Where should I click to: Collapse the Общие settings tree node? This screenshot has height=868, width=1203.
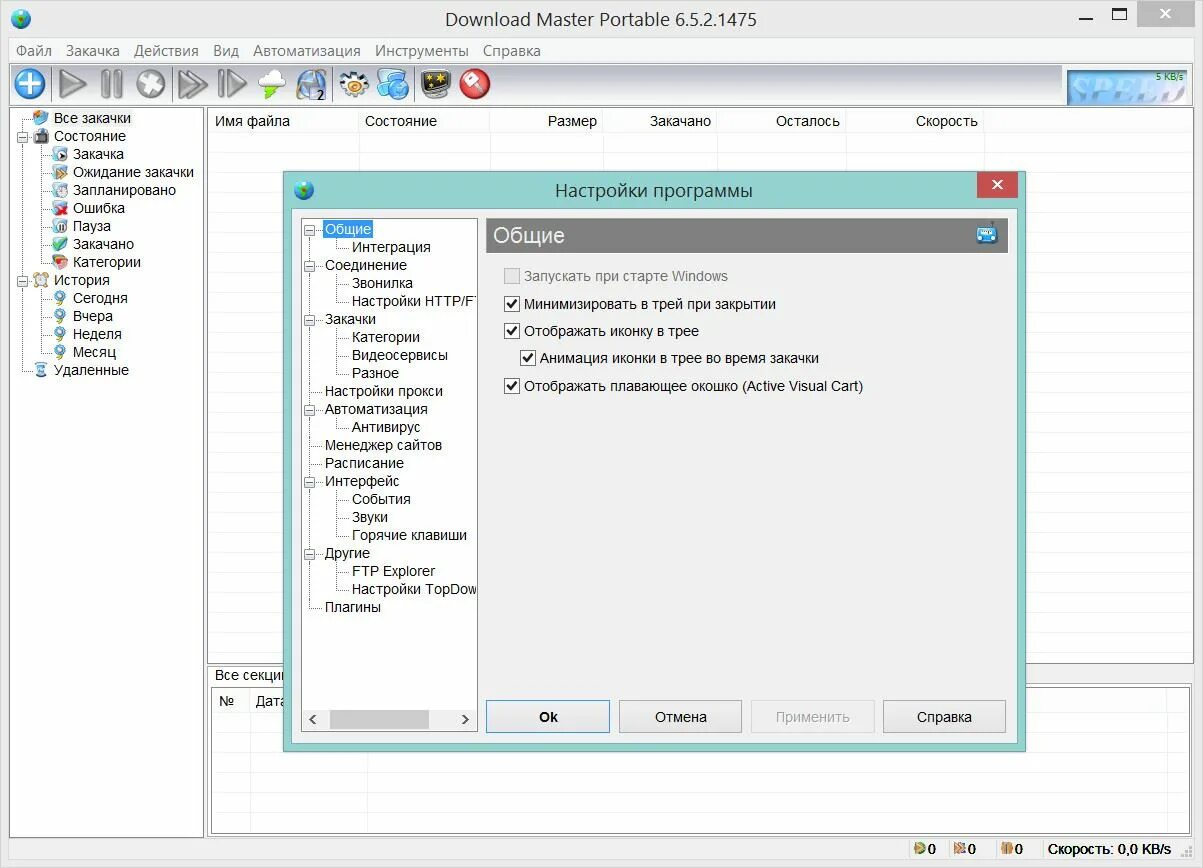coord(310,230)
